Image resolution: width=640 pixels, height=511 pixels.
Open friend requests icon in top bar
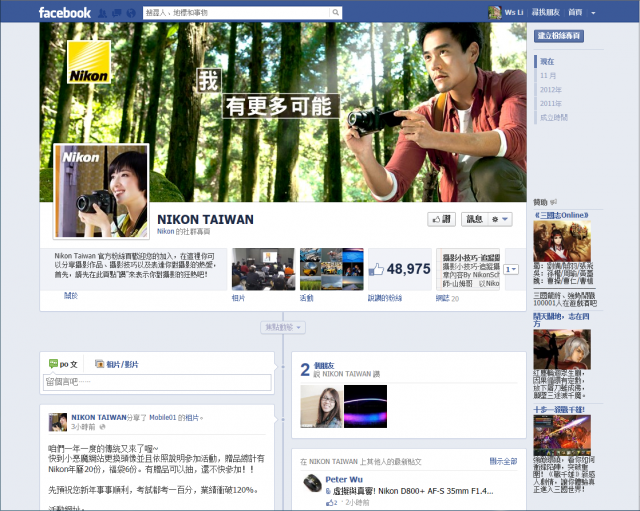point(102,13)
